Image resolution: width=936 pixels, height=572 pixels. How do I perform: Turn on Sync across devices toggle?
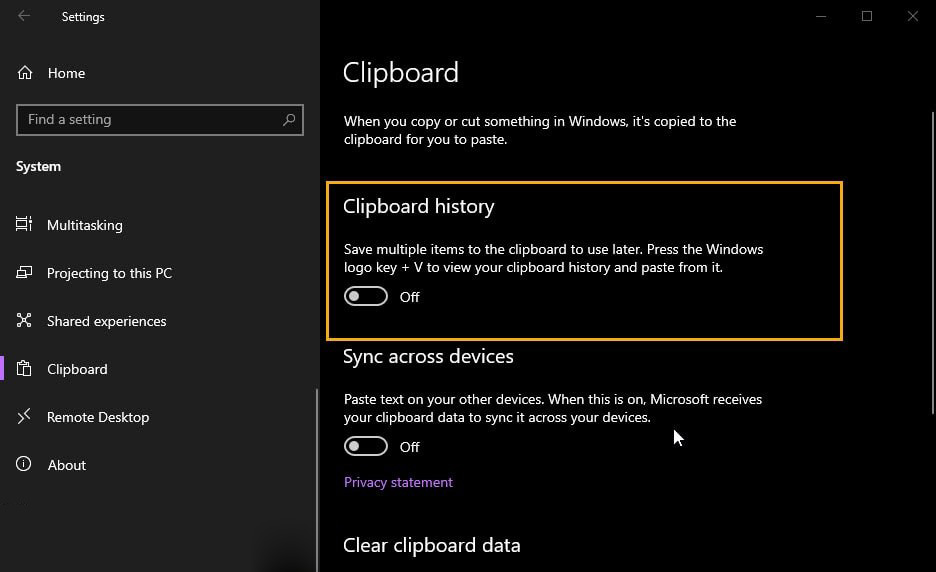(365, 446)
